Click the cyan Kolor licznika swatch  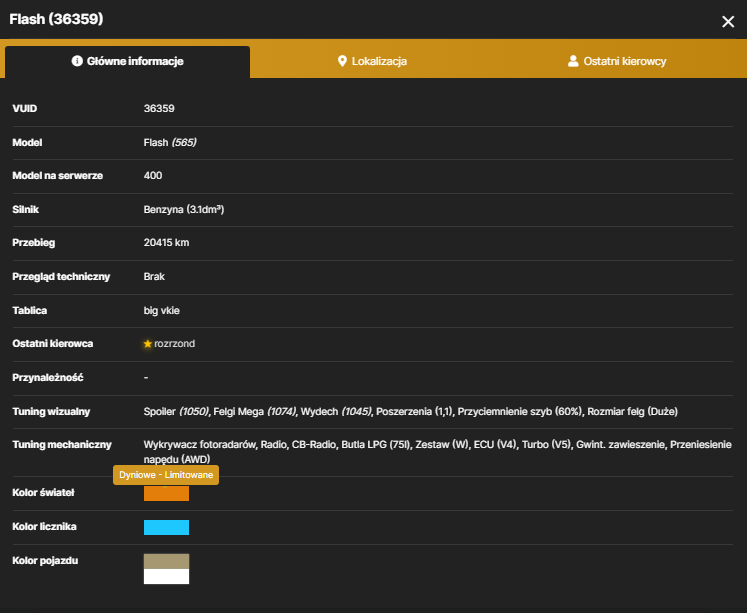(x=166, y=527)
